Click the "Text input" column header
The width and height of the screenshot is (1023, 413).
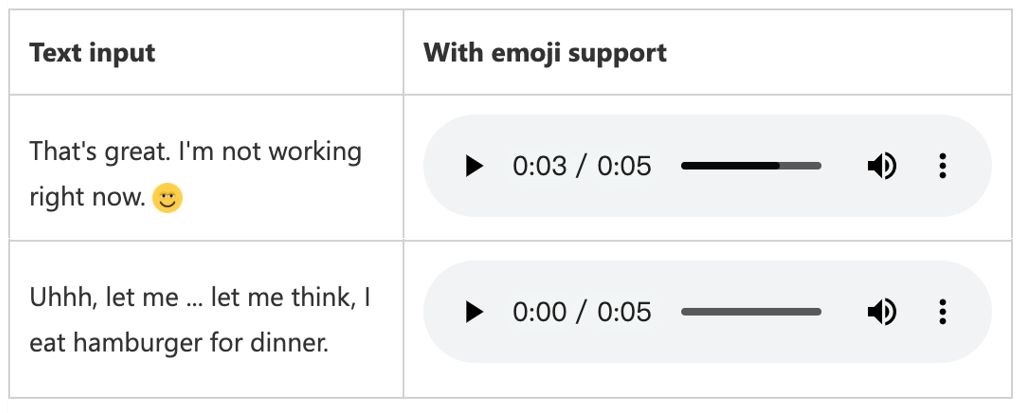click(92, 52)
